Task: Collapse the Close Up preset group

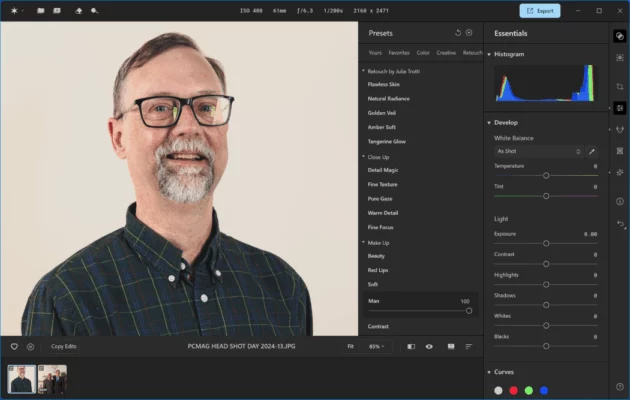Action: coord(364,157)
